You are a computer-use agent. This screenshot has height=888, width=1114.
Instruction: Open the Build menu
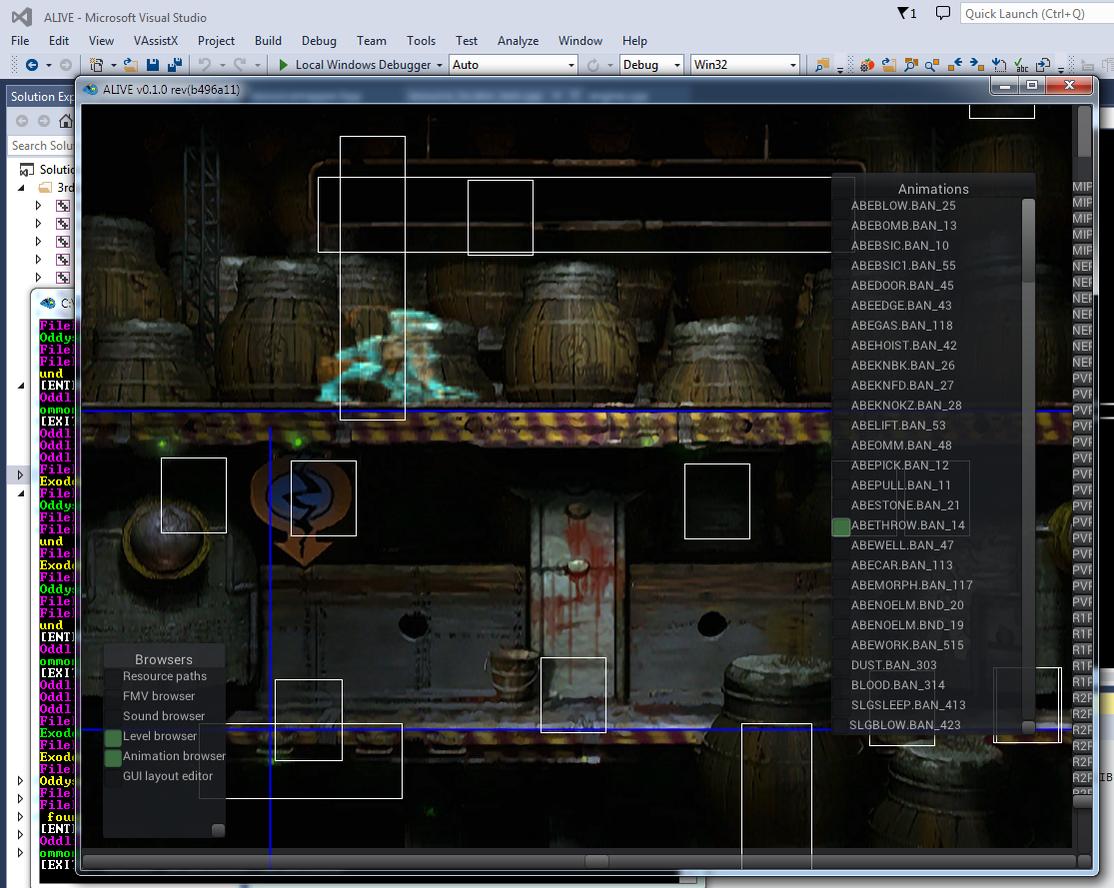pos(268,41)
